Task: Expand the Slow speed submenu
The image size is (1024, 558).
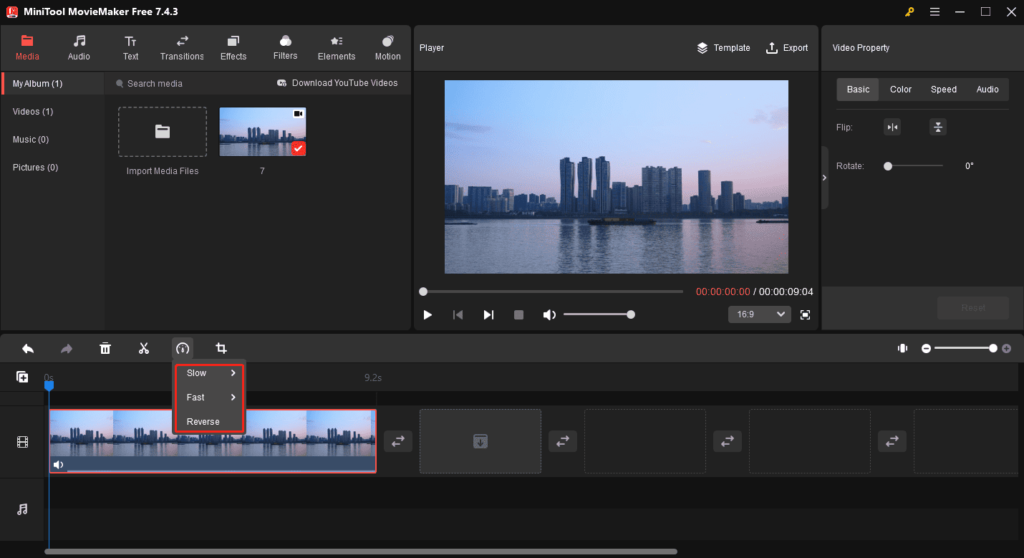Action: coord(210,373)
